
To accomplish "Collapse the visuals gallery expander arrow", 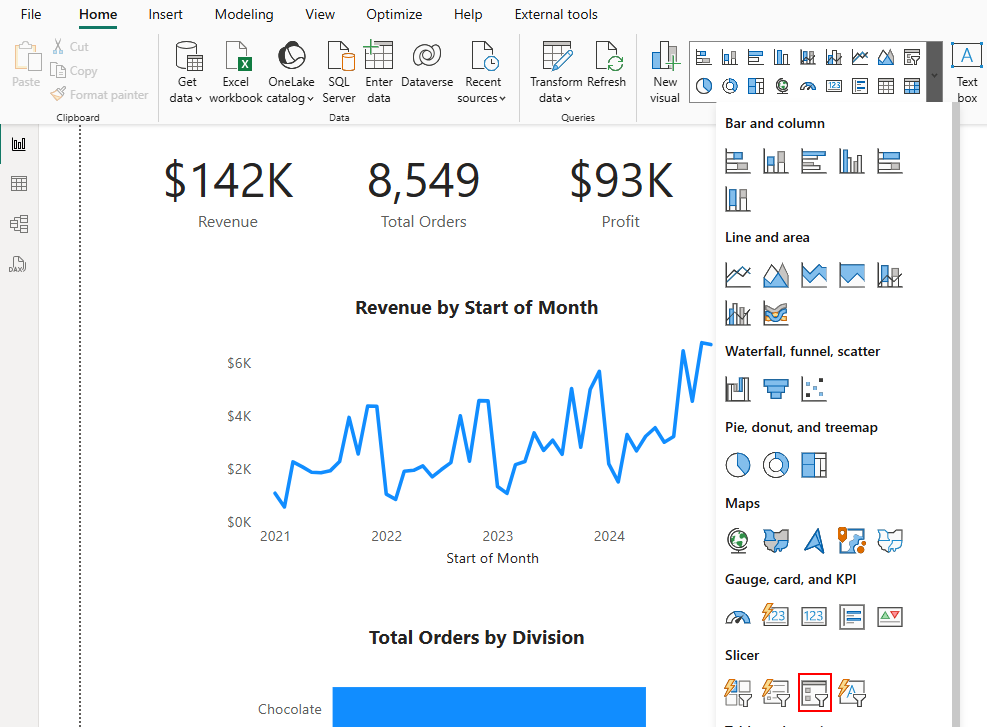I will [935, 75].
